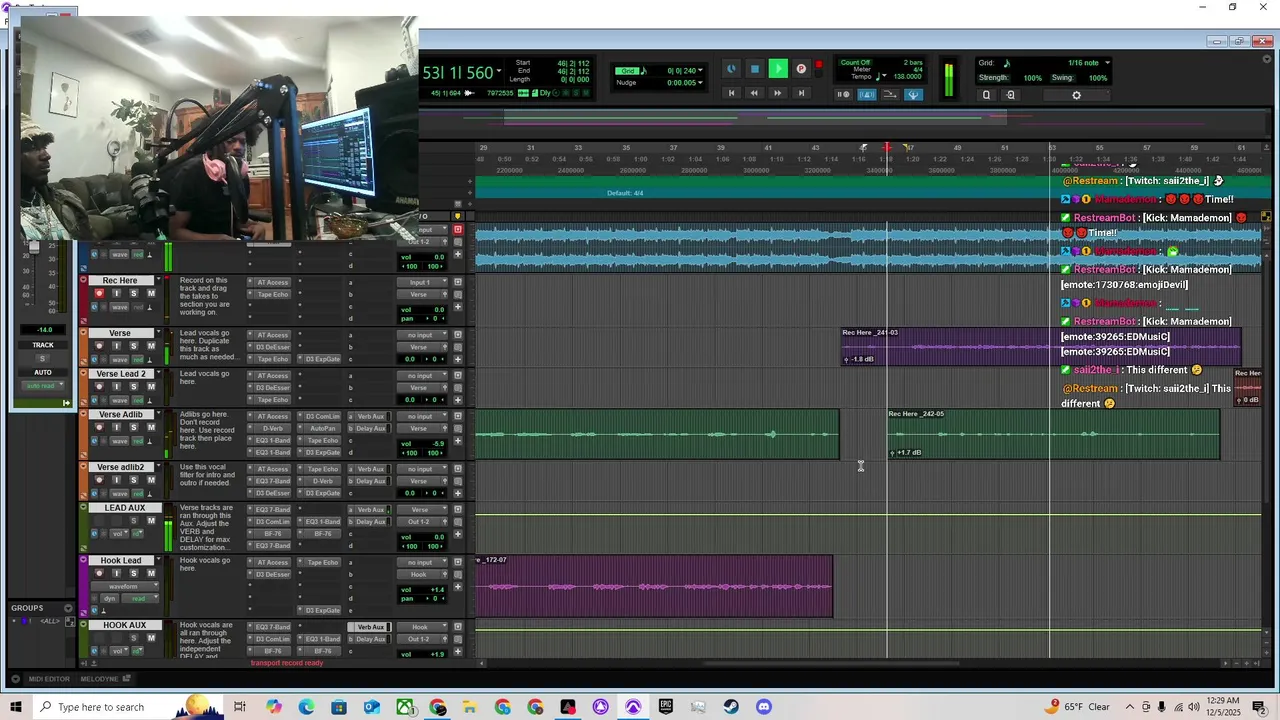This screenshot has width=1280, height=720.
Task: Open the Grid value dropdown showing 0|0|240
Action: (700, 71)
